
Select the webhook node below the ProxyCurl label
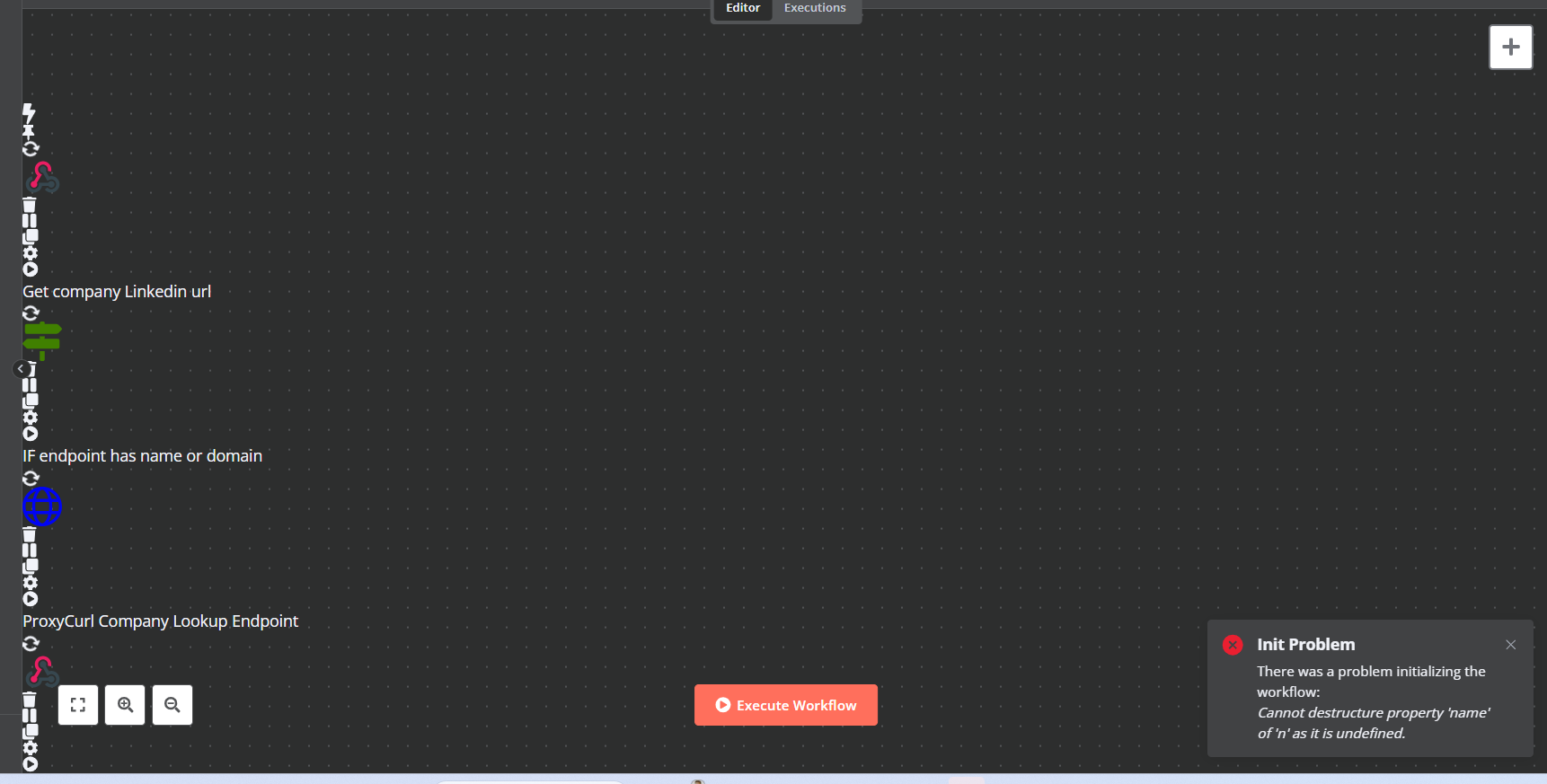[x=42, y=672]
